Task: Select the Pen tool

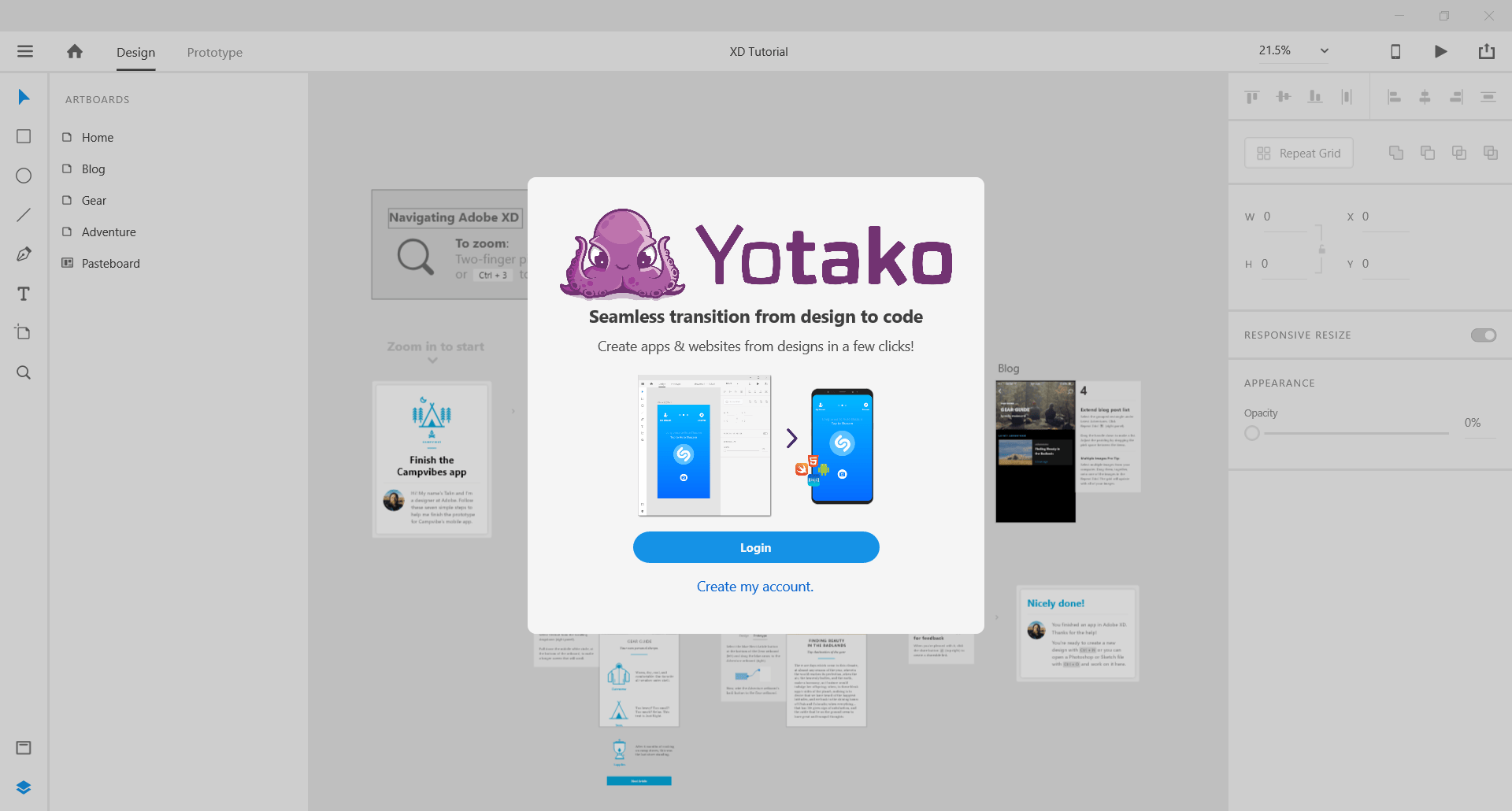Action: [x=23, y=254]
